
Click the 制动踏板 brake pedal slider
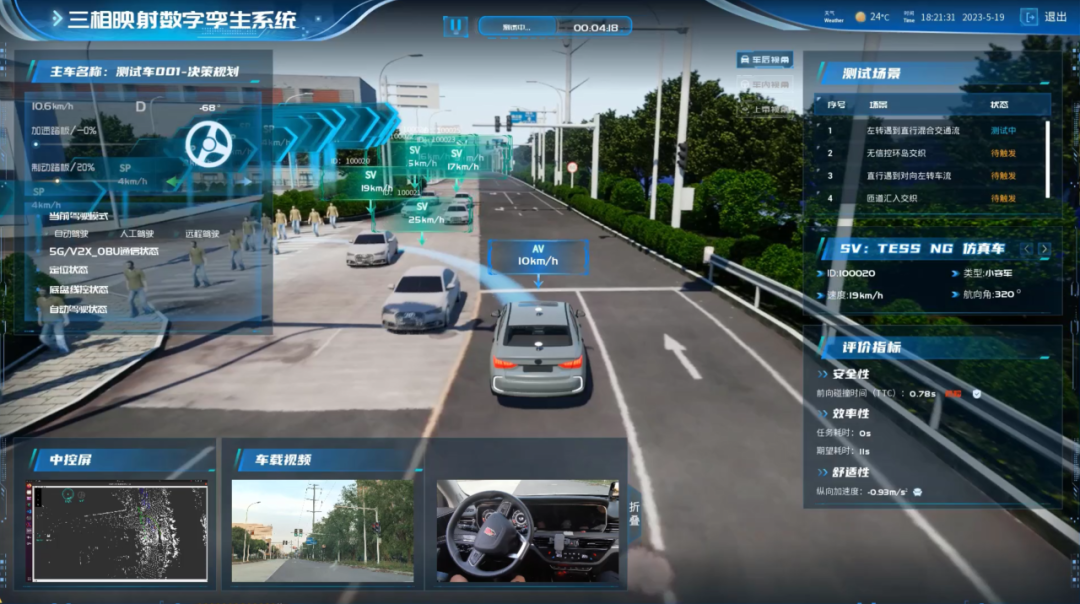(60, 181)
